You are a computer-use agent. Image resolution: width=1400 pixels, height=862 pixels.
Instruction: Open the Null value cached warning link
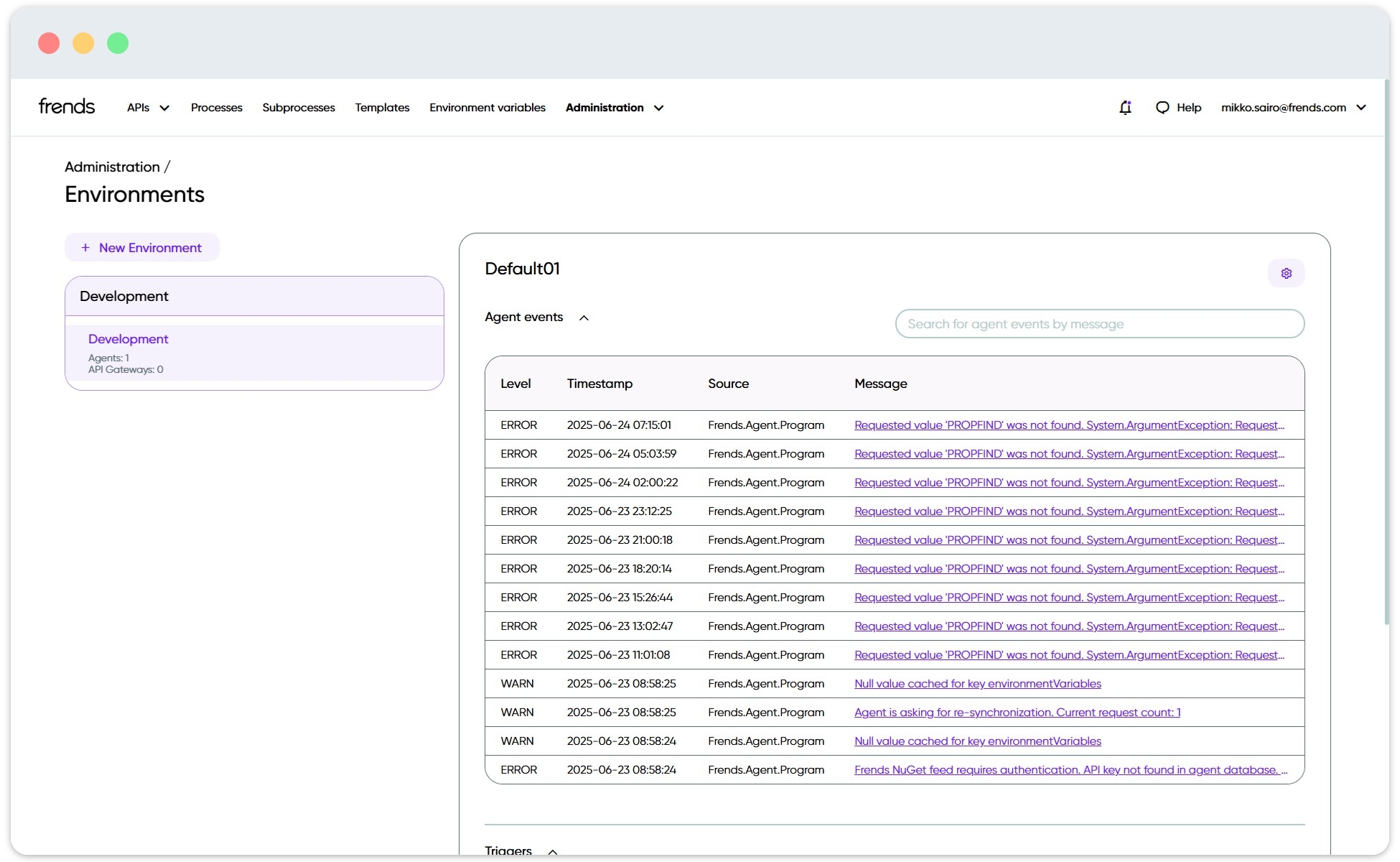click(x=977, y=683)
